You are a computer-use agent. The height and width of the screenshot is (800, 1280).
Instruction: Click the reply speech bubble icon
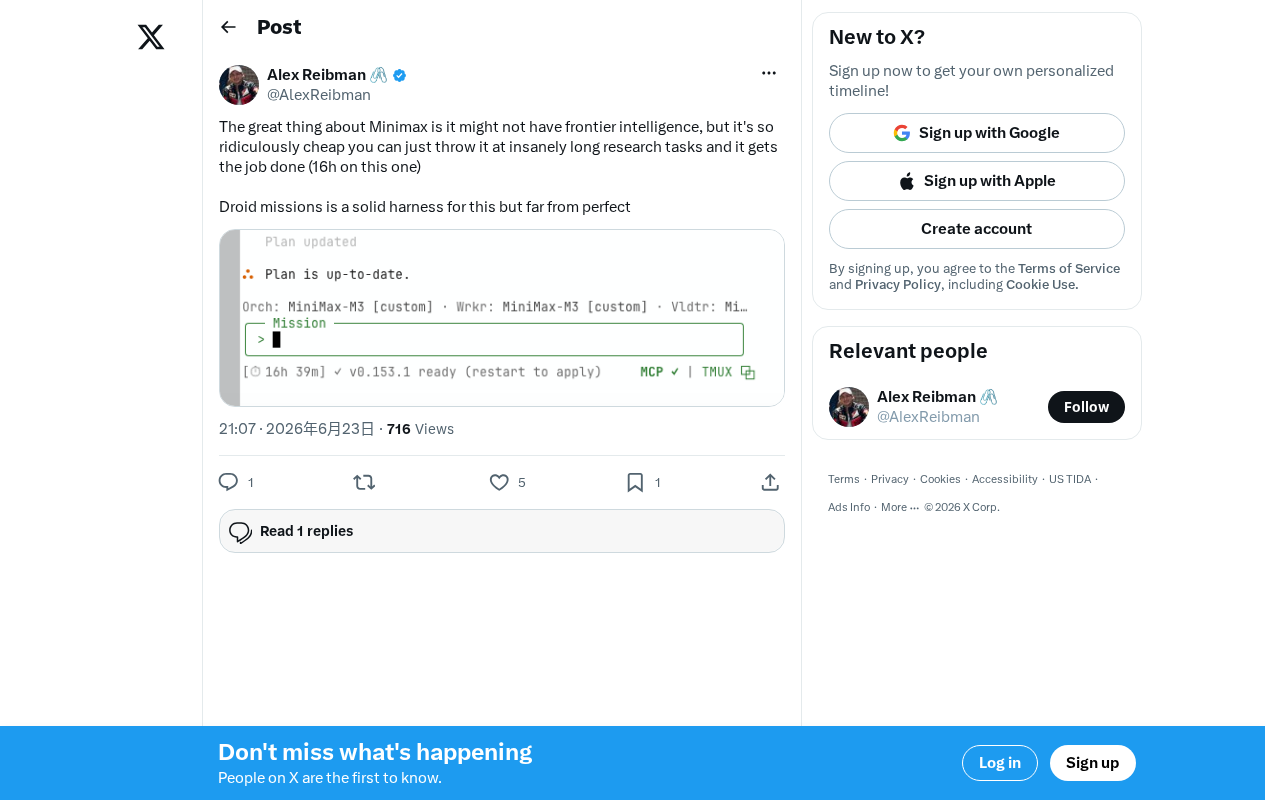(228, 482)
